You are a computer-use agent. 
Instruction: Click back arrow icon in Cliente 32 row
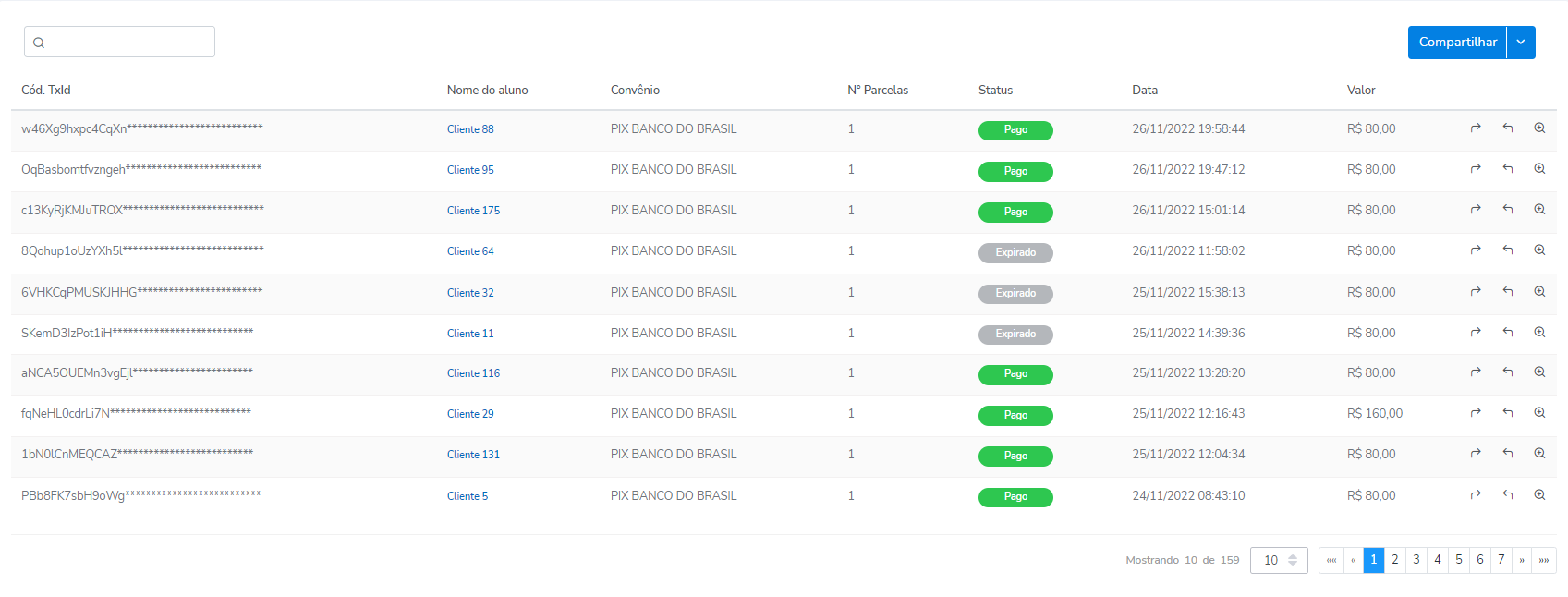click(1507, 292)
